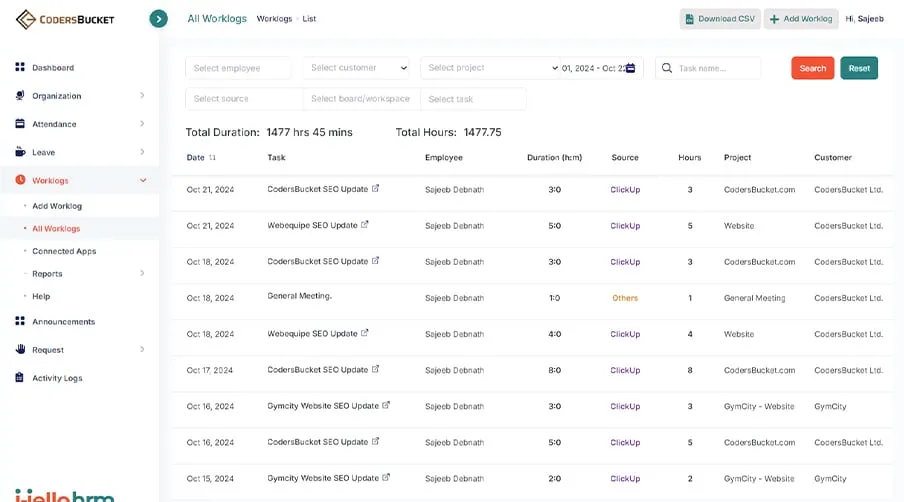Click the Worklogs clock icon

[x=20, y=180]
